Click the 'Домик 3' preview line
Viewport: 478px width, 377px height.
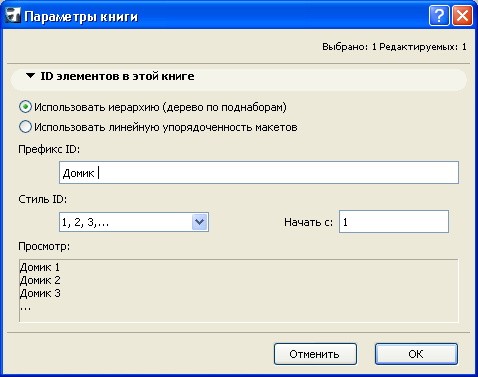[40, 293]
